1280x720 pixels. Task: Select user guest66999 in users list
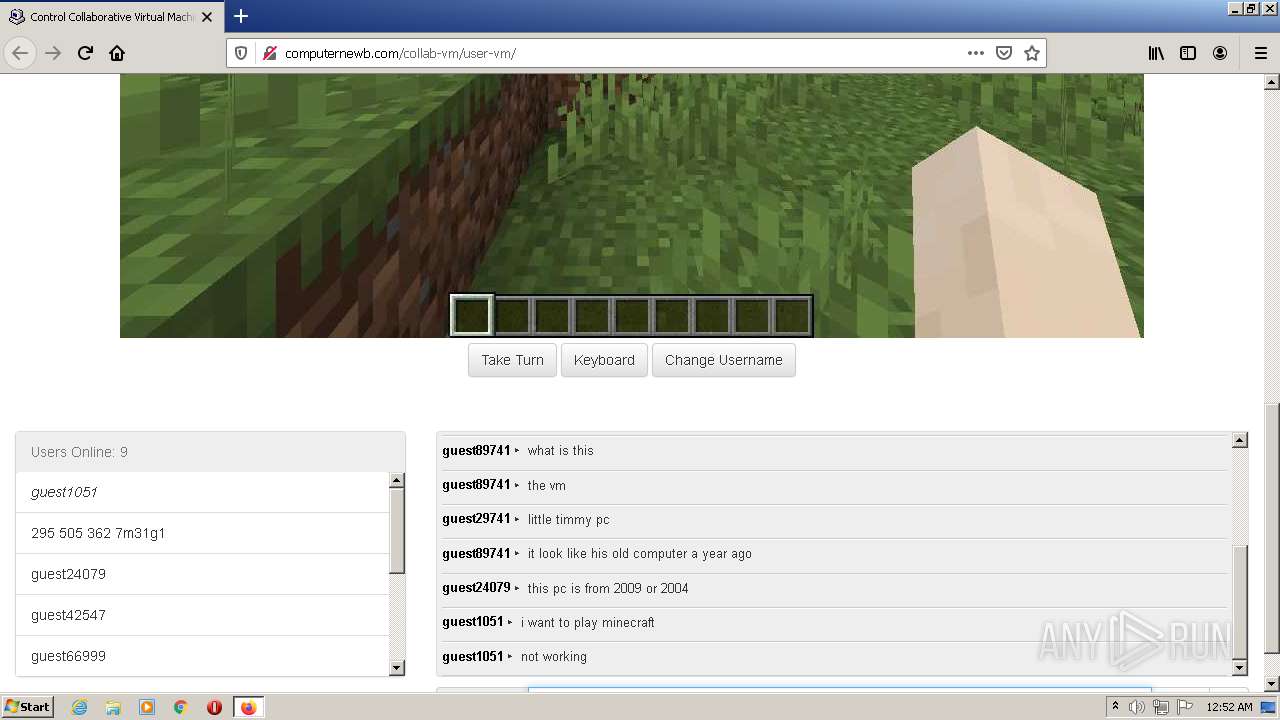click(202, 656)
